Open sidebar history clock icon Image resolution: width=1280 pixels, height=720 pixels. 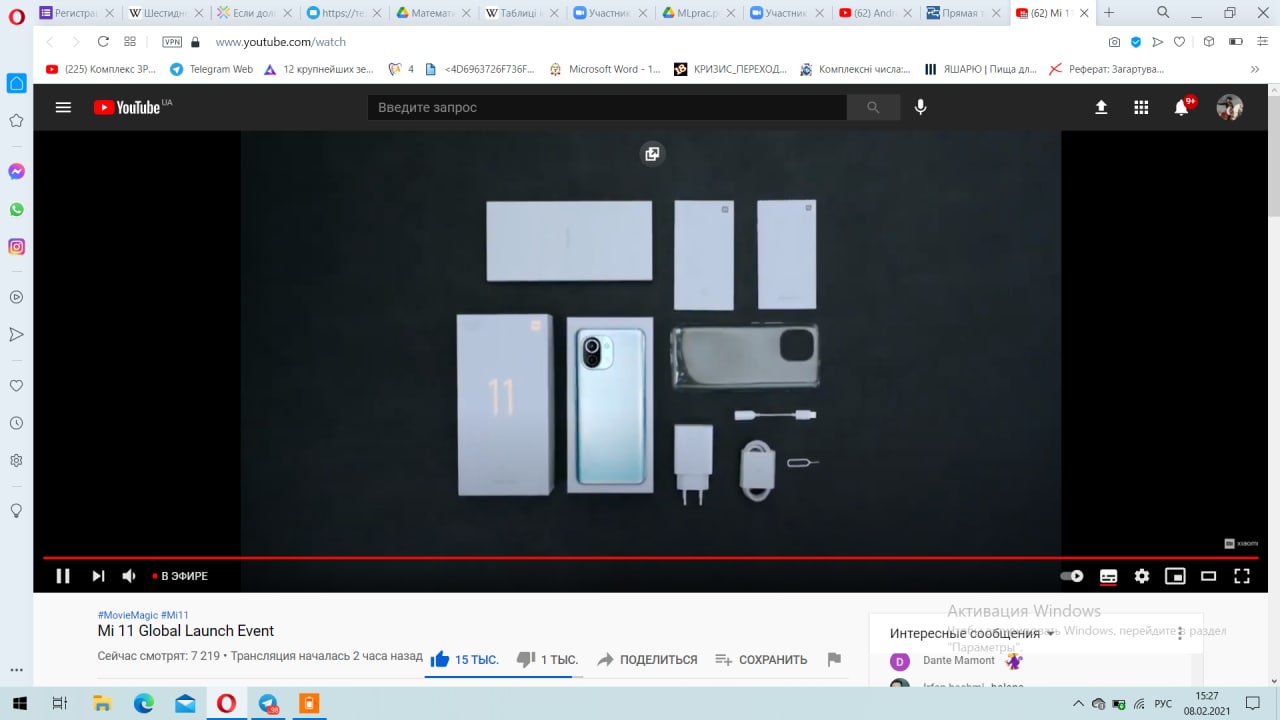(x=16, y=423)
